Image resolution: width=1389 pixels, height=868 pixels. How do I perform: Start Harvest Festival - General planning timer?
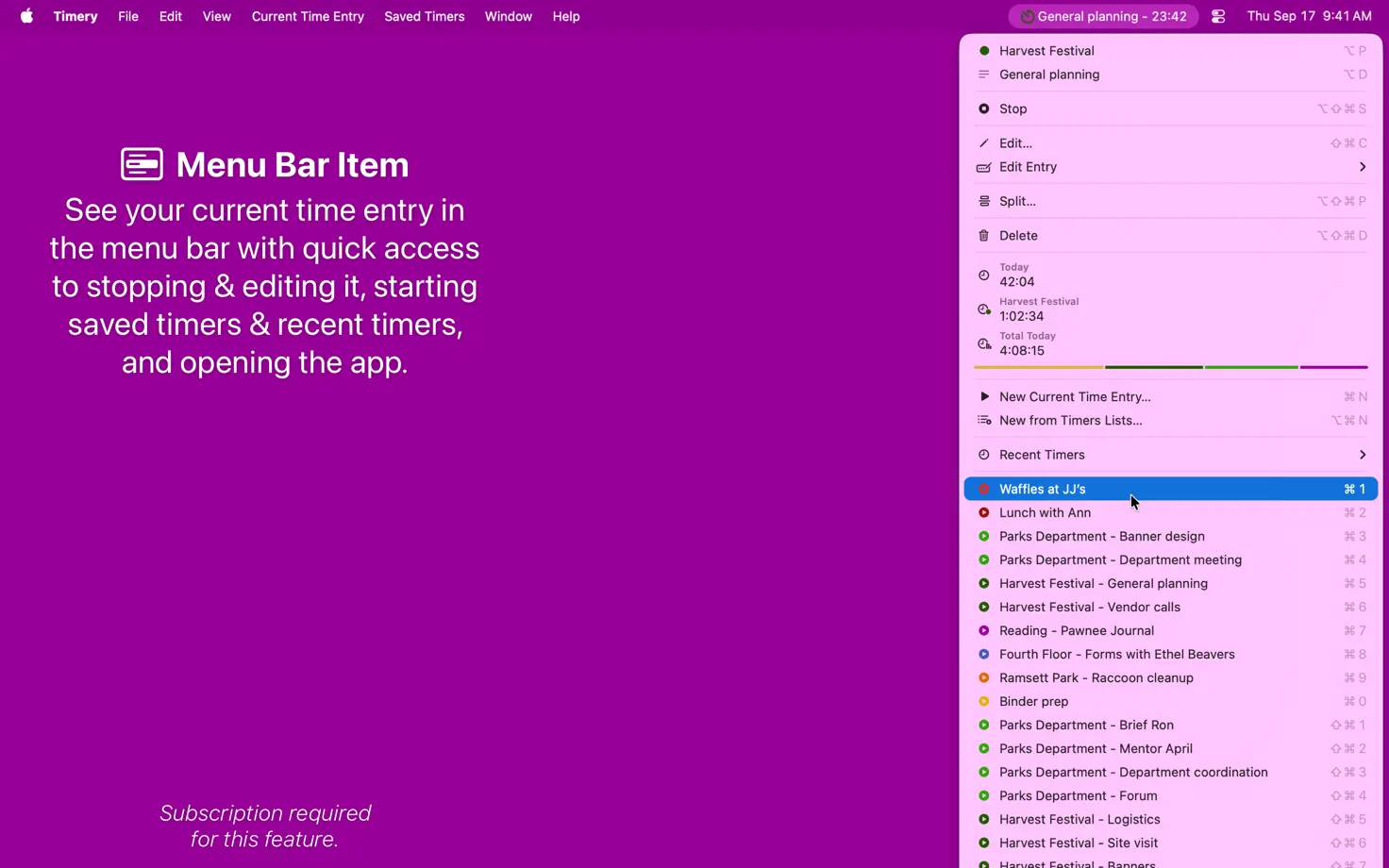click(1171, 583)
